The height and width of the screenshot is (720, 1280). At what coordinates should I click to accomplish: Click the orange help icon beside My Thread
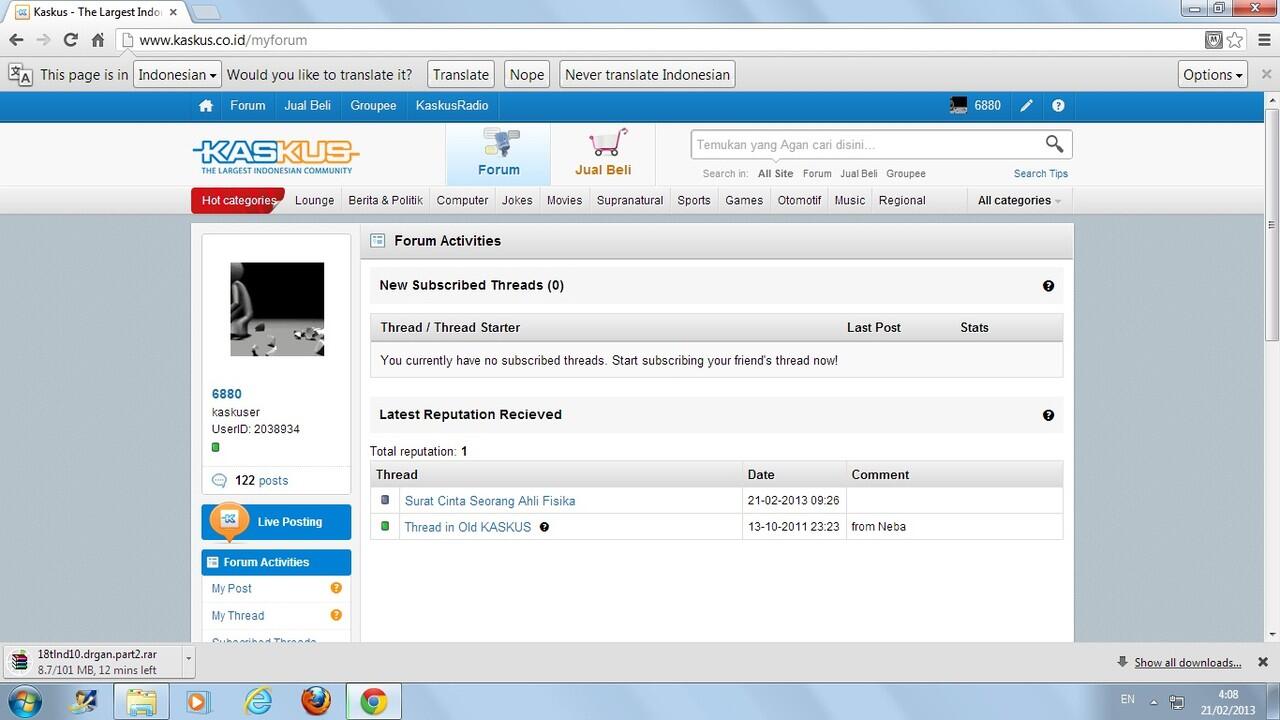[336, 615]
